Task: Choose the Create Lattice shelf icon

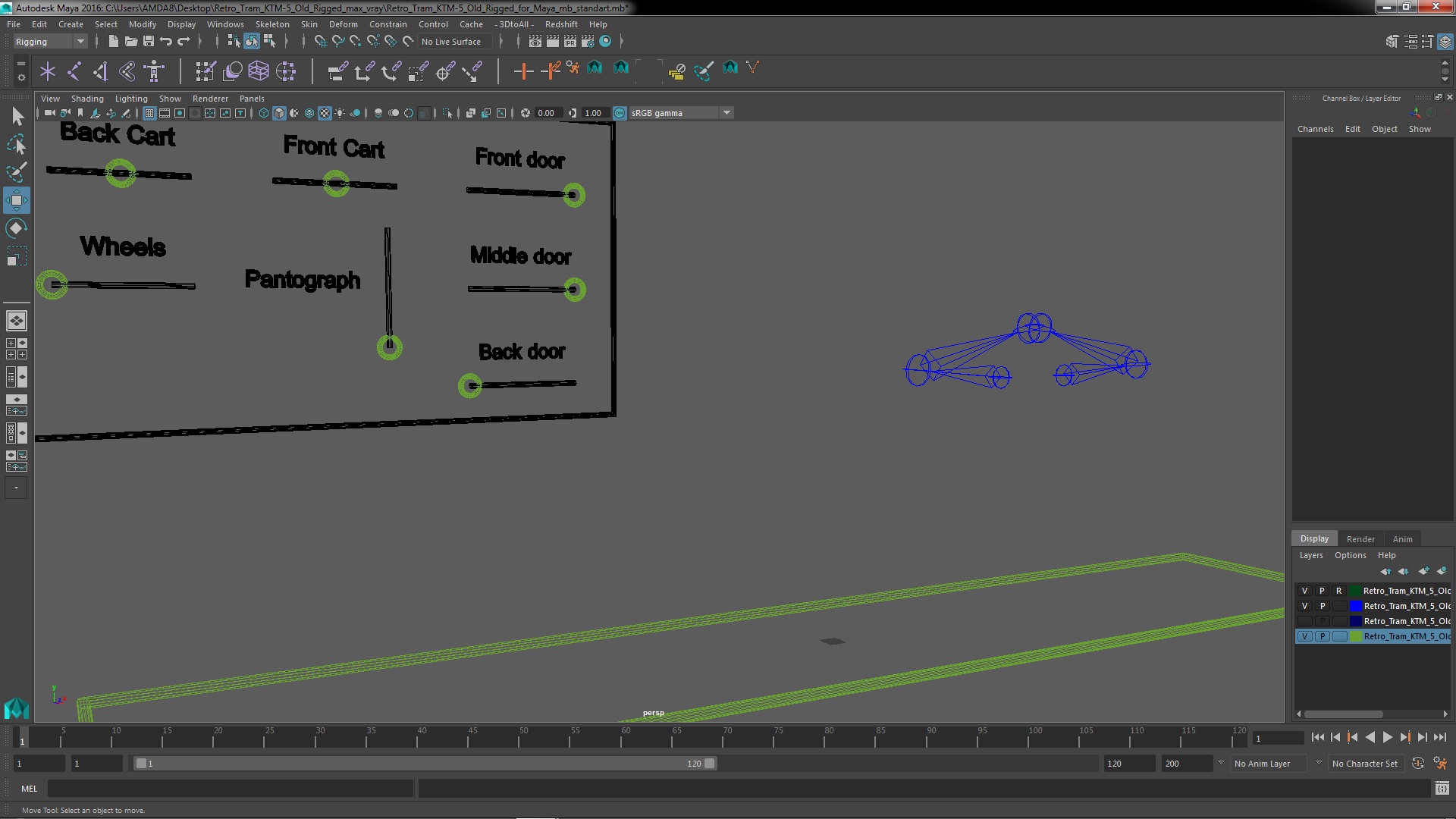Action: (x=259, y=71)
